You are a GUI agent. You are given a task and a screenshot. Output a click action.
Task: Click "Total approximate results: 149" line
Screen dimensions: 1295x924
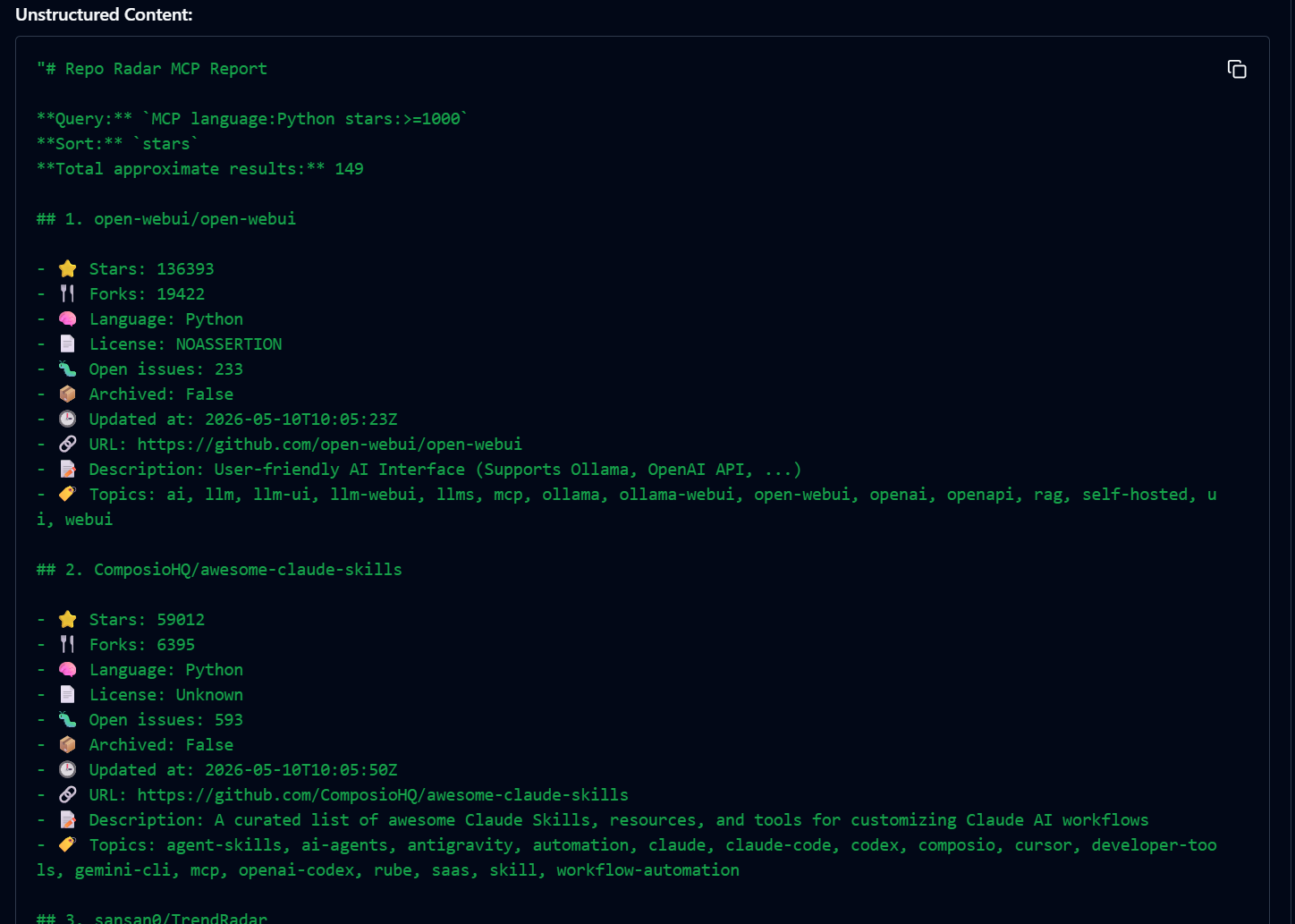pyautogui.click(x=200, y=169)
